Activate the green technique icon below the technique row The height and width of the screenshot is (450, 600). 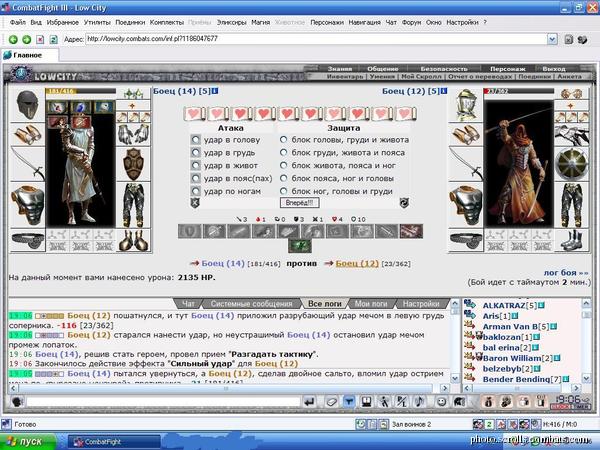[300, 246]
